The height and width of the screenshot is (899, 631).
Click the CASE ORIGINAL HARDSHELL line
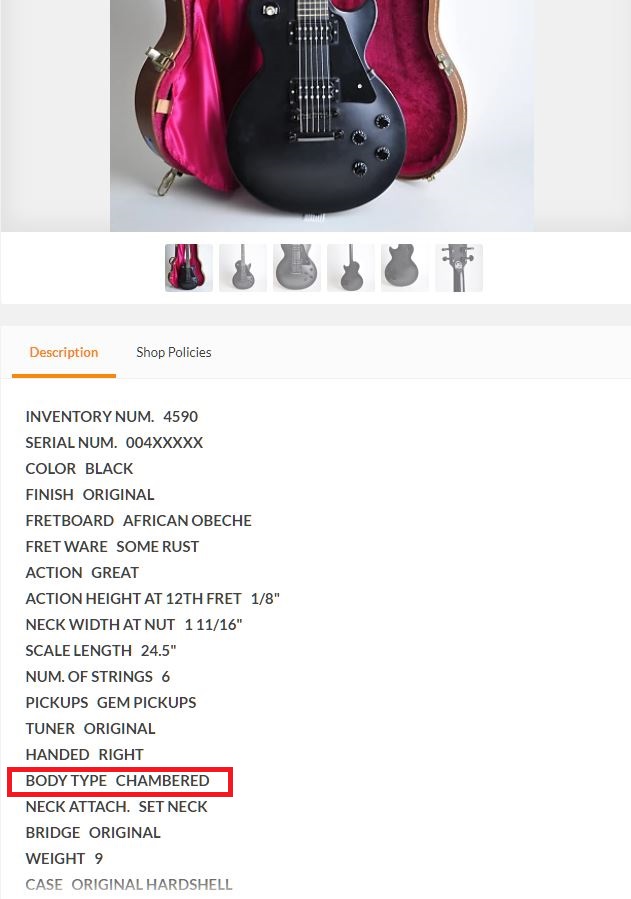coord(129,885)
